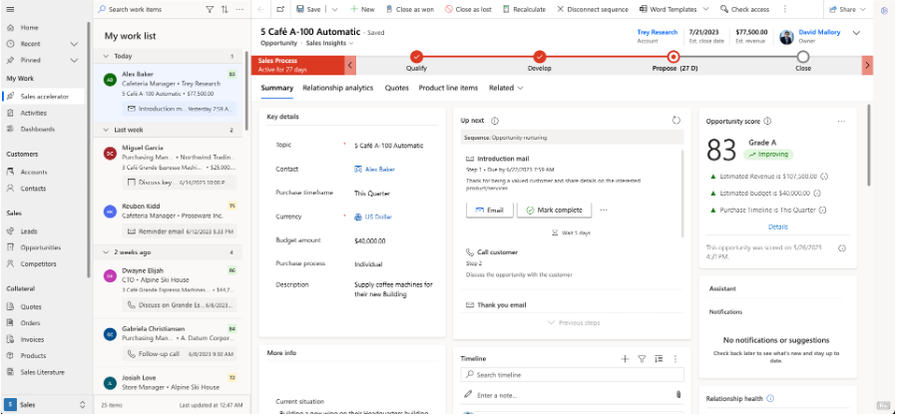Open Copilot icon at top right corner
This screenshot has height=416, width=897.
click(884, 9)
